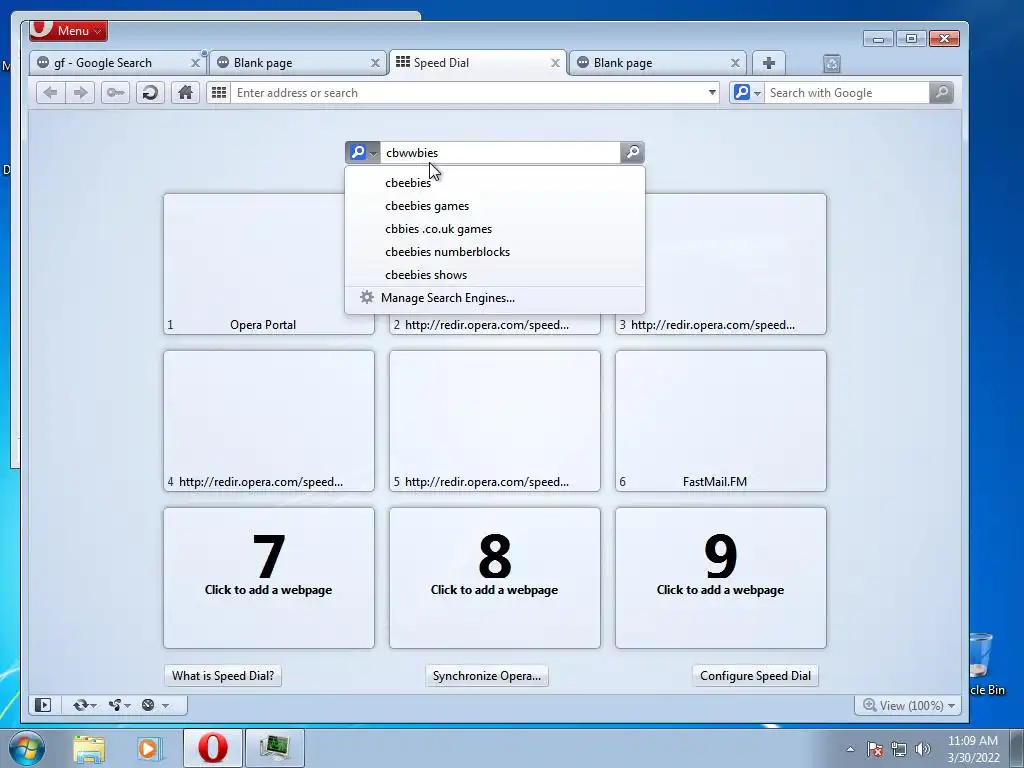Focus the Search with Google field
The width and height of the screenshot is (1024, 768).
(x=846, y=93)
